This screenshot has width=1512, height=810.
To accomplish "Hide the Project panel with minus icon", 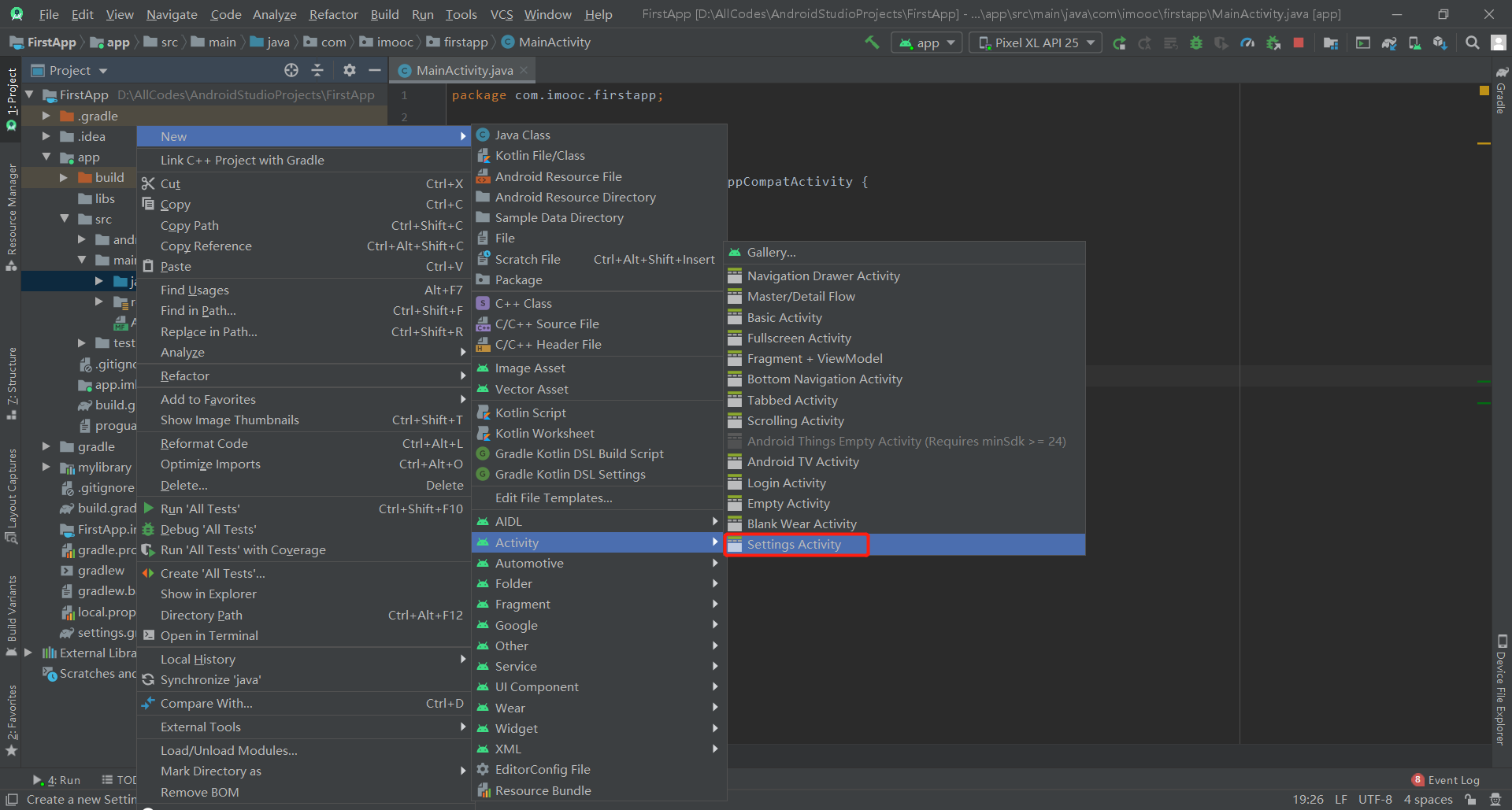I will pyautogui.click(x=375, y=70).
